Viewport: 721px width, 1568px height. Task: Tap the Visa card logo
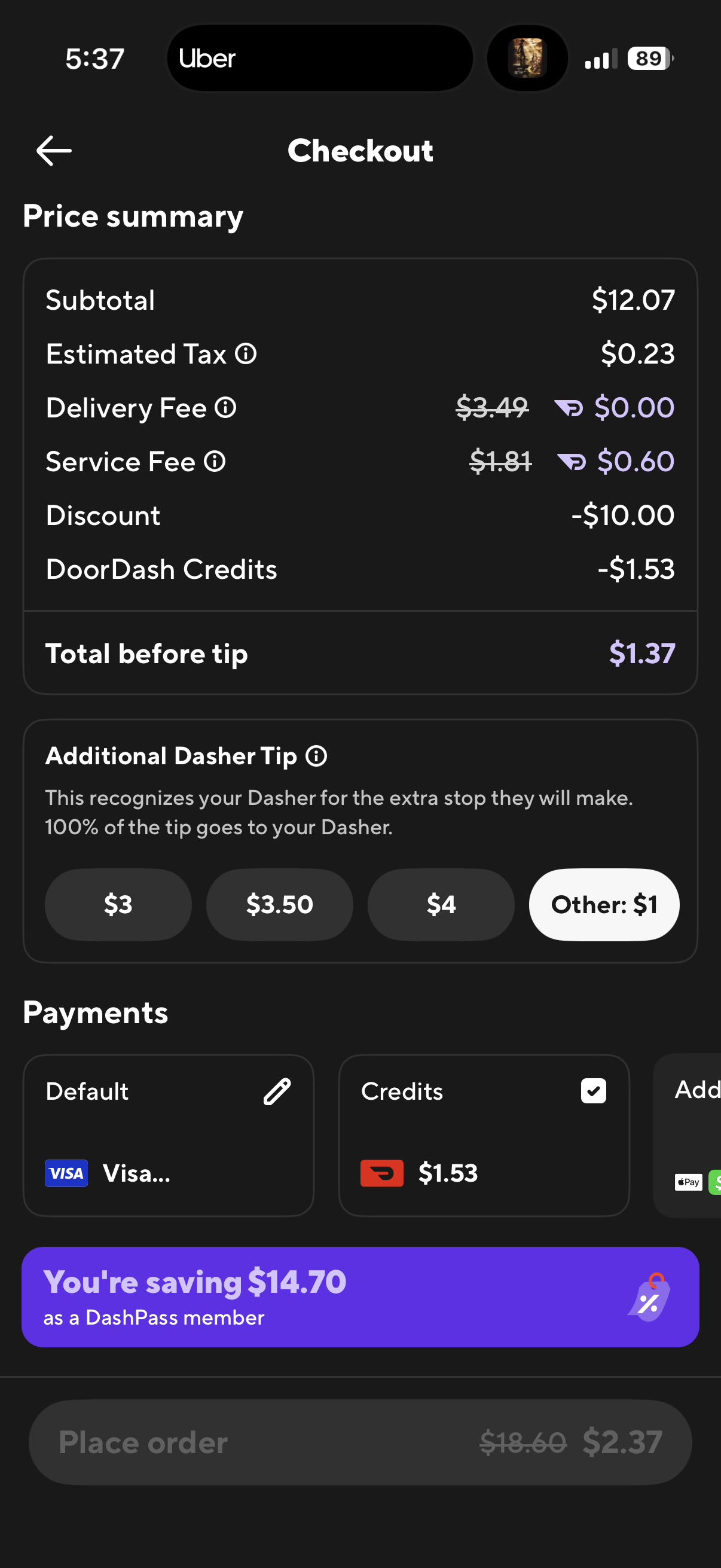tap(66, 1173)
